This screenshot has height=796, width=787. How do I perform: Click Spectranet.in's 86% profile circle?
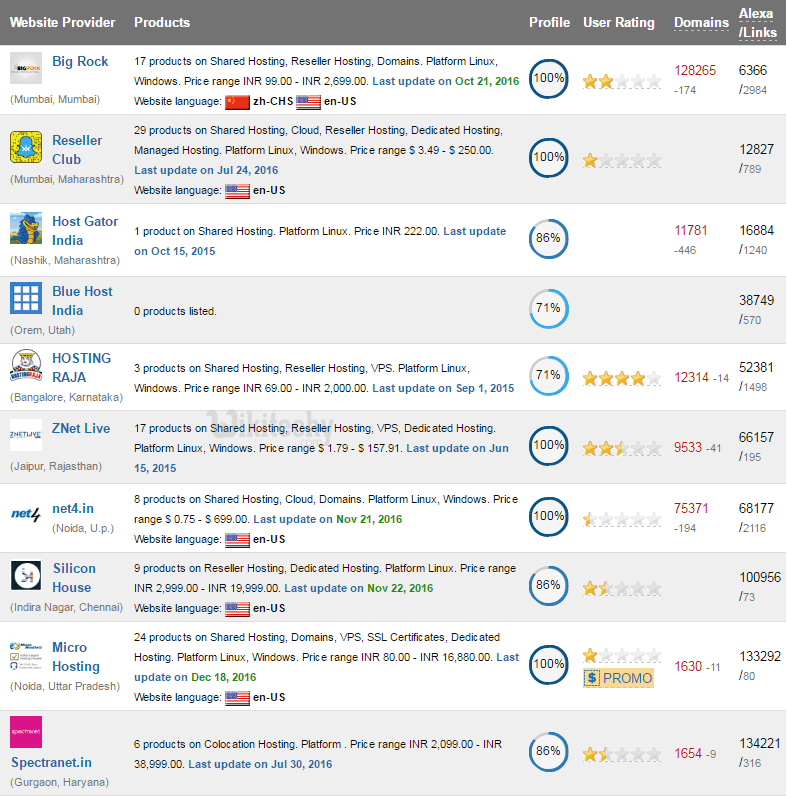[x=548, y=752]
